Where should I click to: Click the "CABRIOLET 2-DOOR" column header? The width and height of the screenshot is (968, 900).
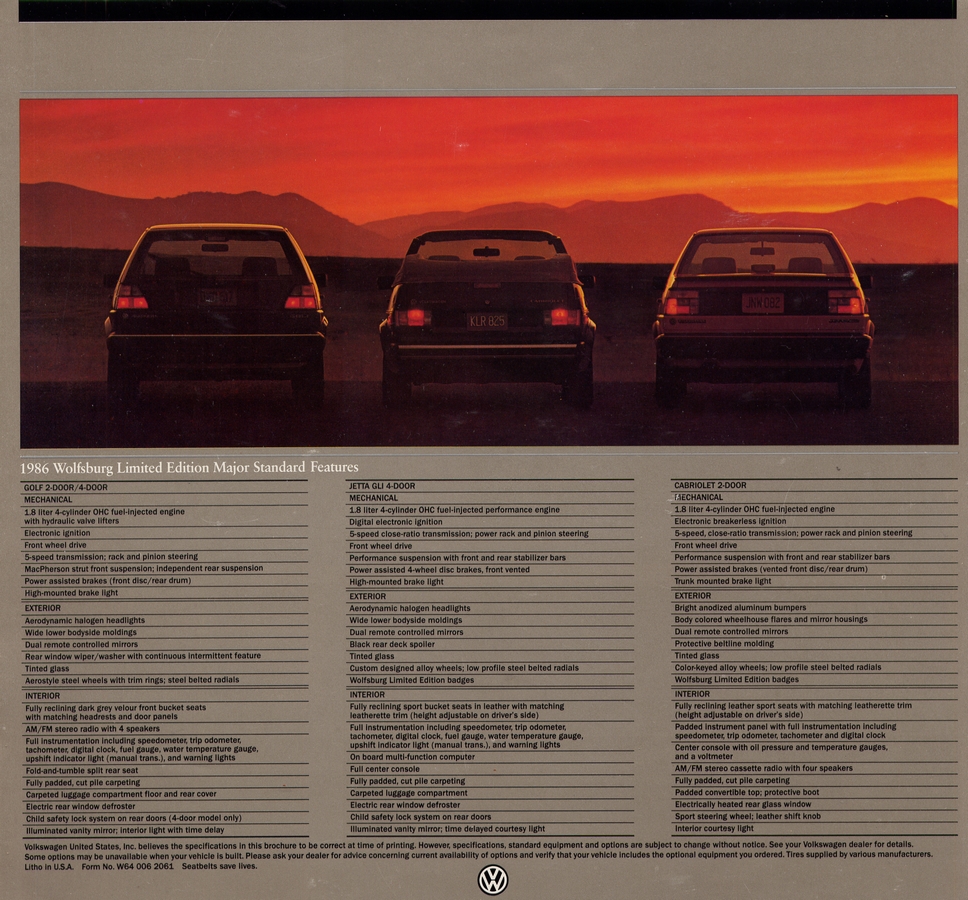(710, 485)
